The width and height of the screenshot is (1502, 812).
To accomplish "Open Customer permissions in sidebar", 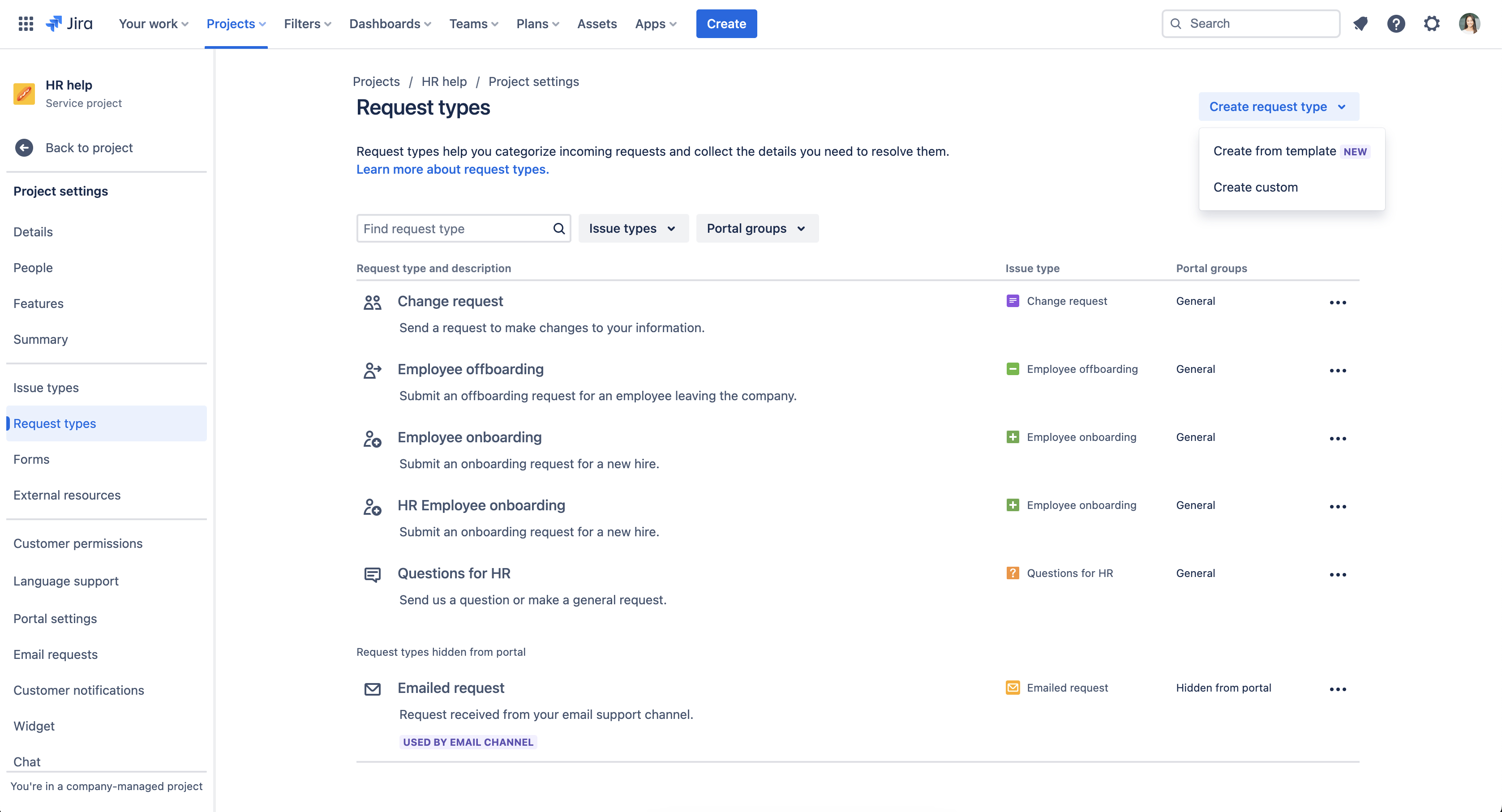I will pyautogui.click(x=77, y=543).
